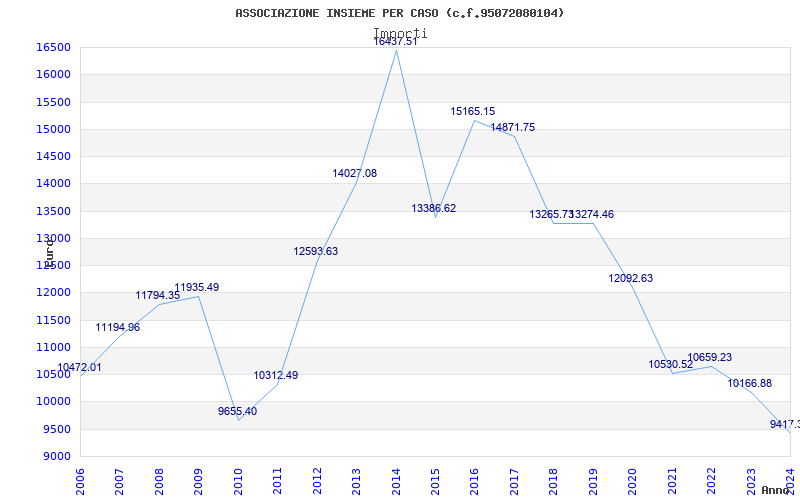Click the 2010 label on the x-axis
This screenshot has height=500, width=800.
[x=238, y=482]
